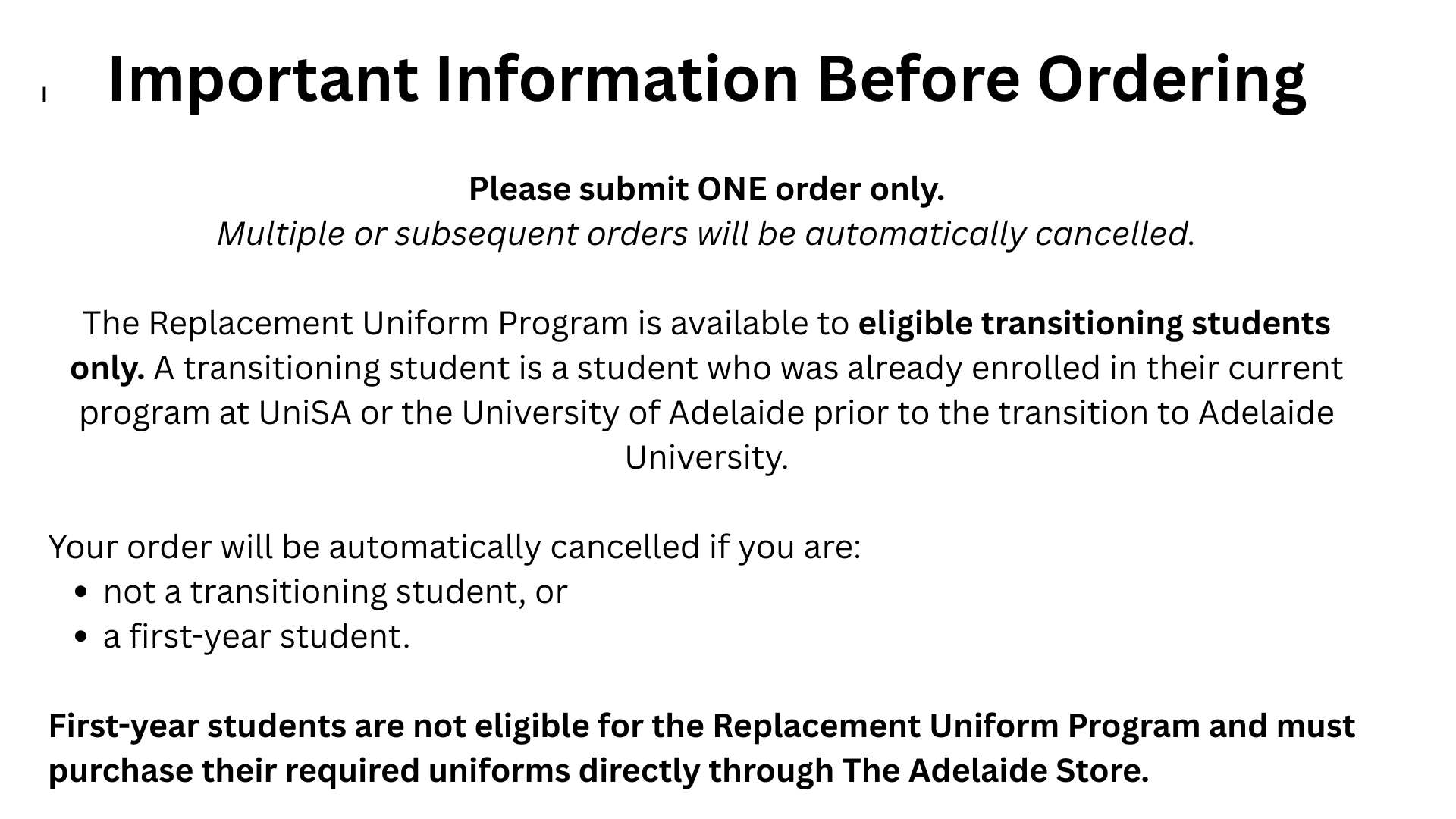Click the bold word 'only.' starting the line
Viewport: 1456px width, 819px height.
coord(107,368)
